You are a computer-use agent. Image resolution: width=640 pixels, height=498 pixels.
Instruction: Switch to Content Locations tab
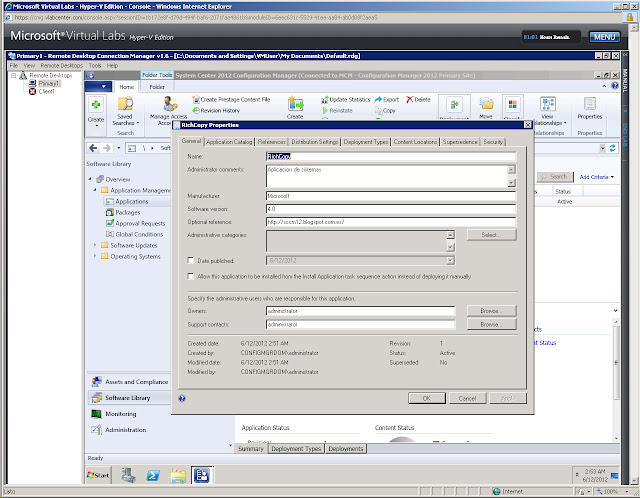click(x=415, y=142)
